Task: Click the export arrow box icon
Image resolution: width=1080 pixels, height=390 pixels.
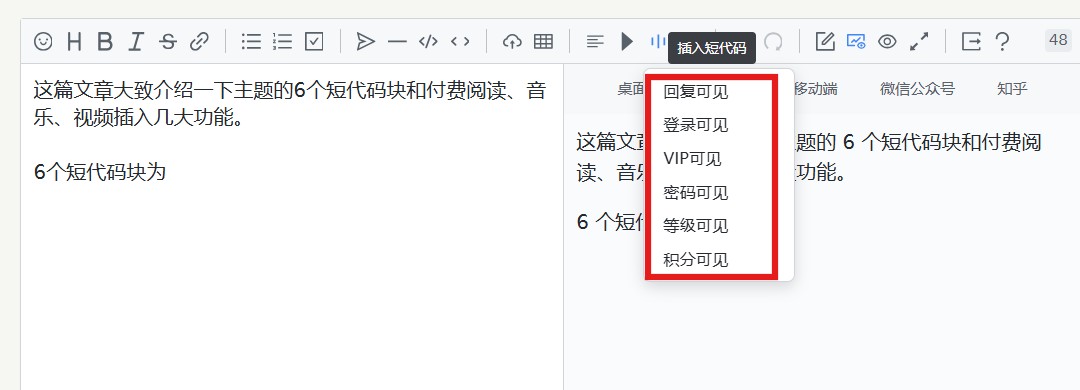Action: click(x=971, y=42)
